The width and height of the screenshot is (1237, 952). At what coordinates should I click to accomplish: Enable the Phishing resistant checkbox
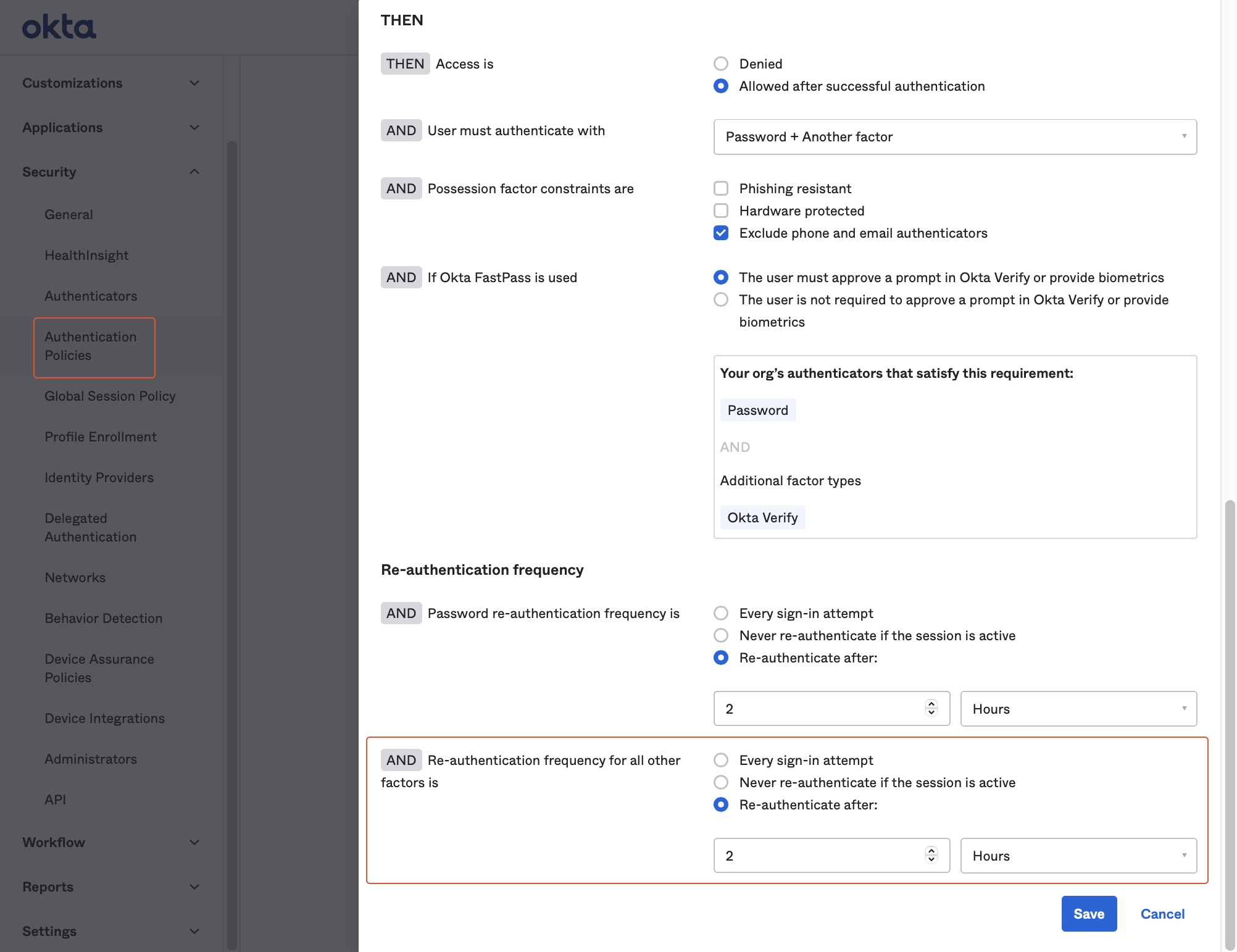pos(721,188)
